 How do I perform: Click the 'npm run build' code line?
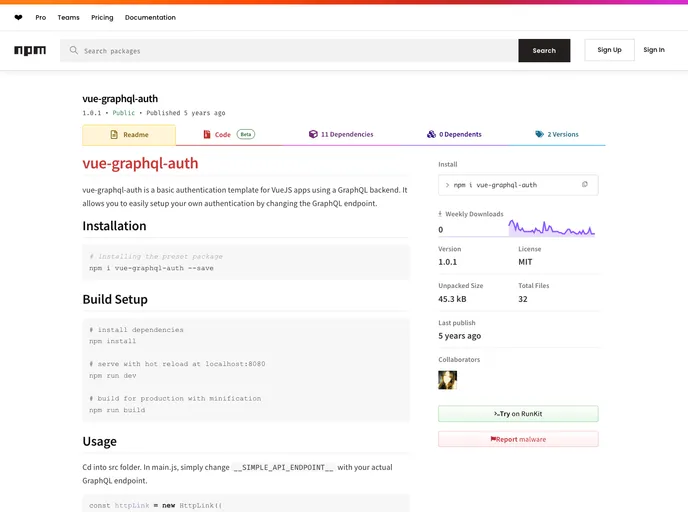coord(117,410)
